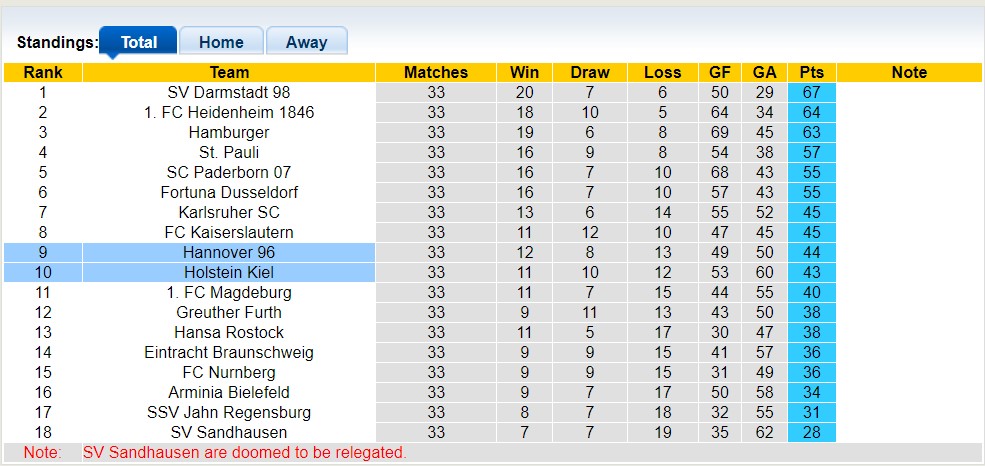The width and height of the screenshot is (985, 466).
Task: Click the Hamburger team name
Action: [x=229, y=132]
